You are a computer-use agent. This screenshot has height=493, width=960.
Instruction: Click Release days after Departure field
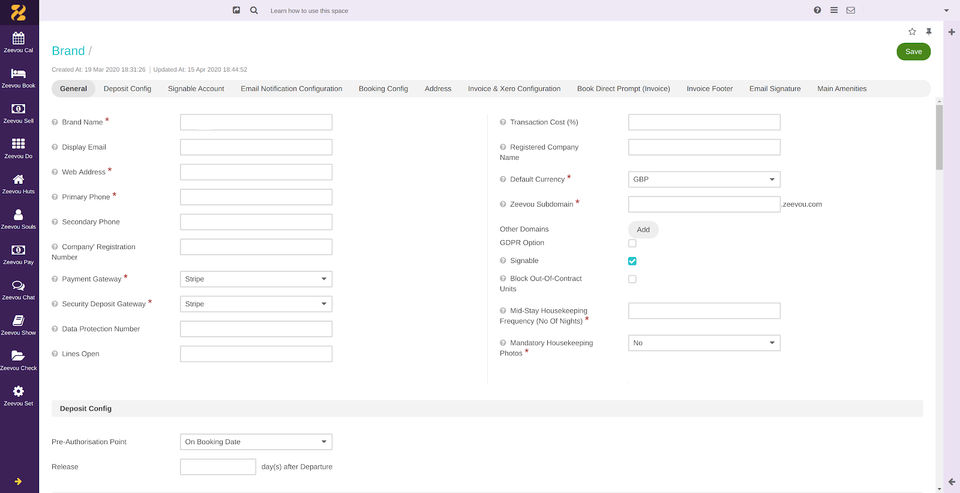click(218, 467)
